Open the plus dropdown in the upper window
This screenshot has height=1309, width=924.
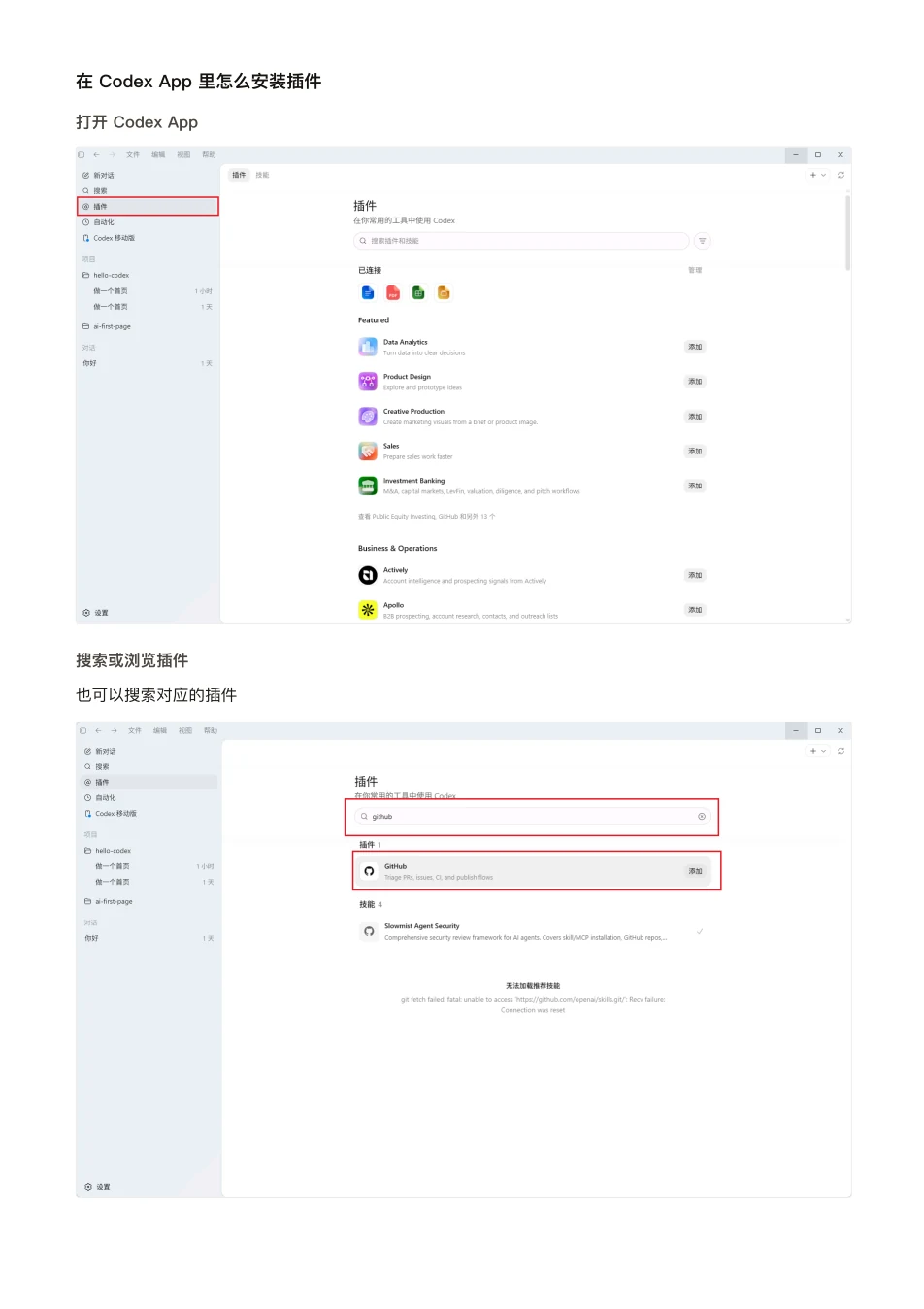(818, 175)
